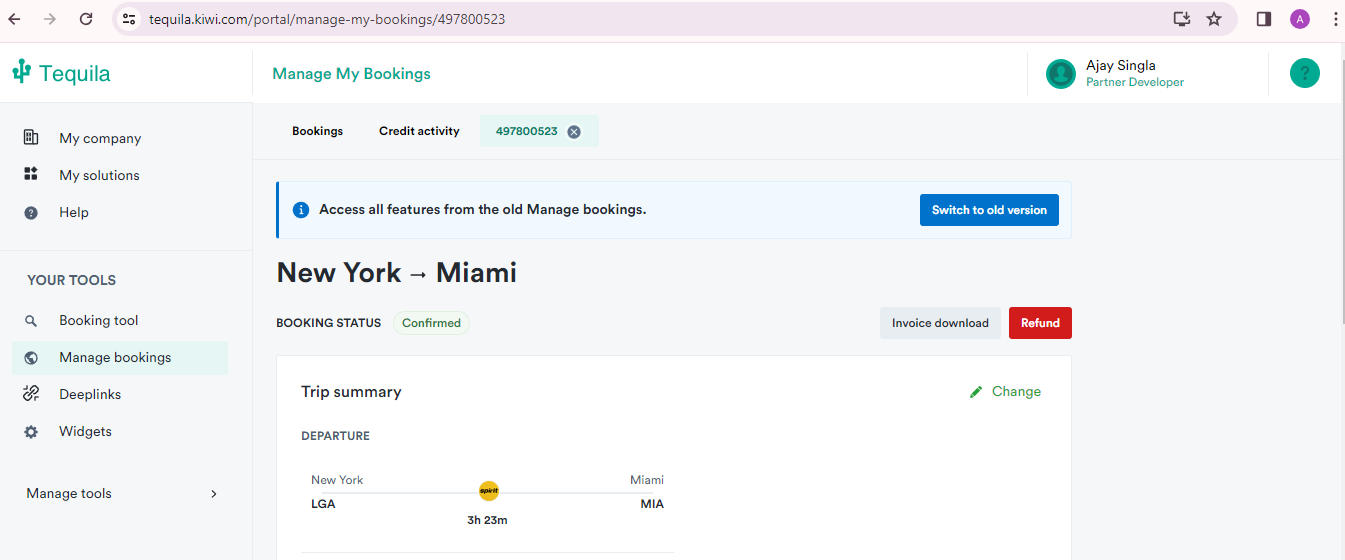Click the red Refund button
Viewport: 1345px width, 560px height.
click(x=1040, y=323)
